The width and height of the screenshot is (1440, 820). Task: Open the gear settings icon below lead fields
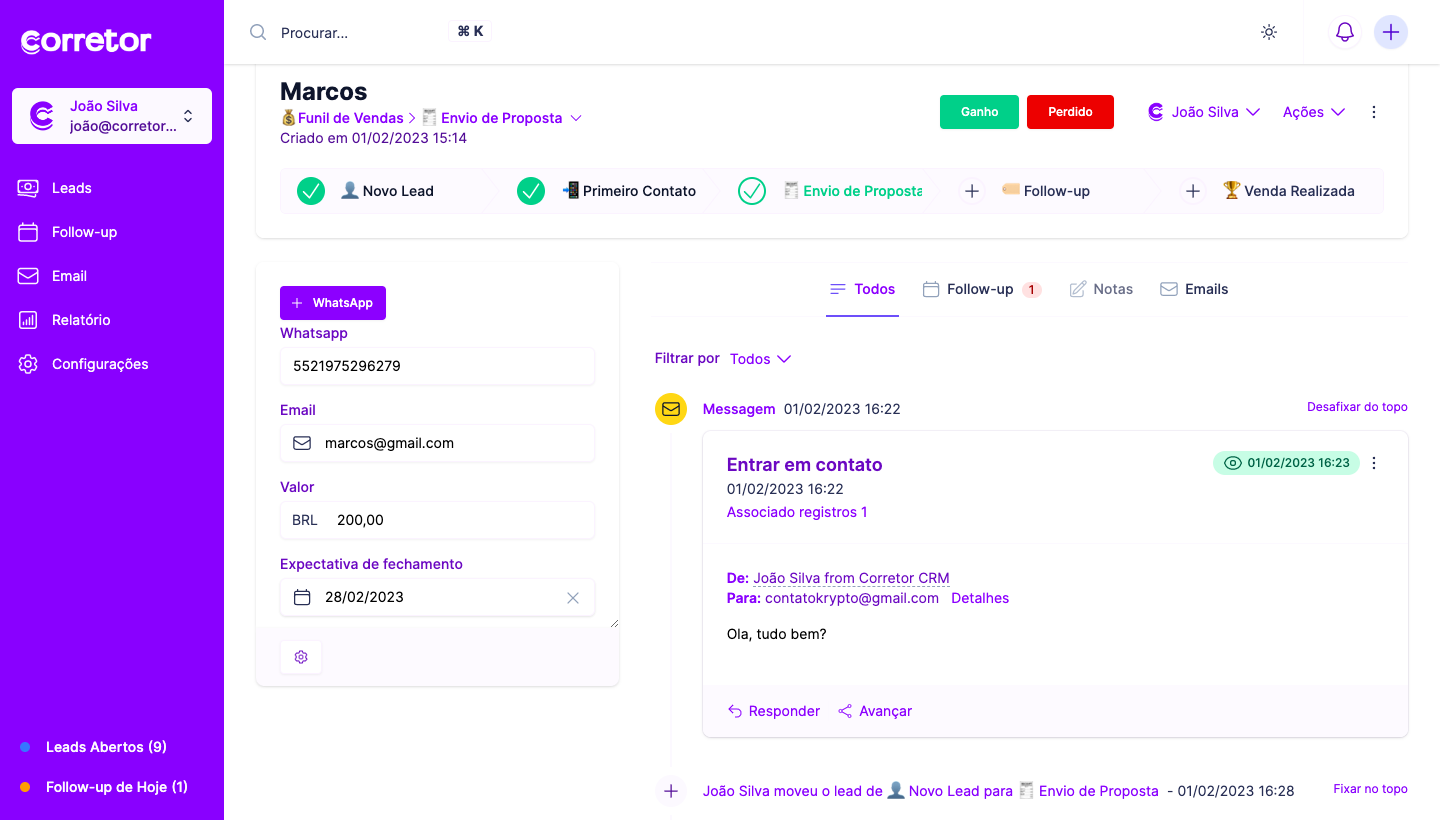(301, 657)
